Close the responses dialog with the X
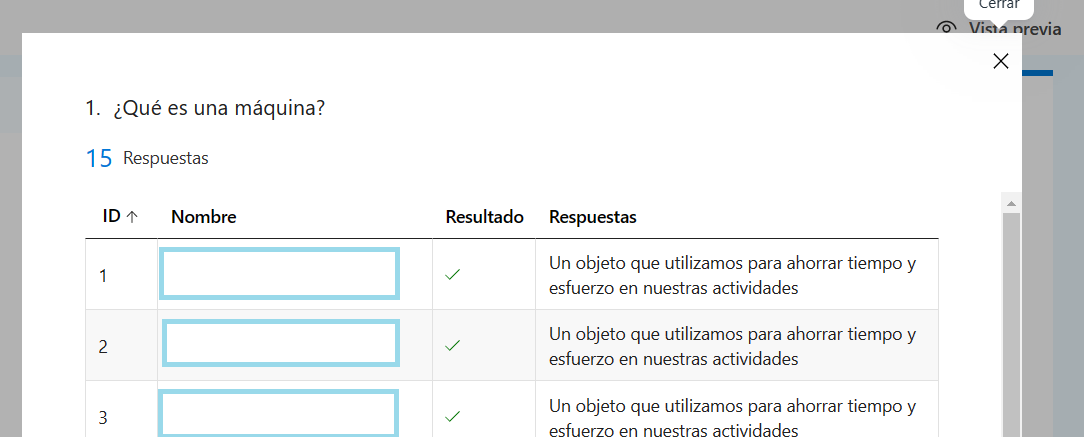1091x437 pixels. click(1001, 61)
